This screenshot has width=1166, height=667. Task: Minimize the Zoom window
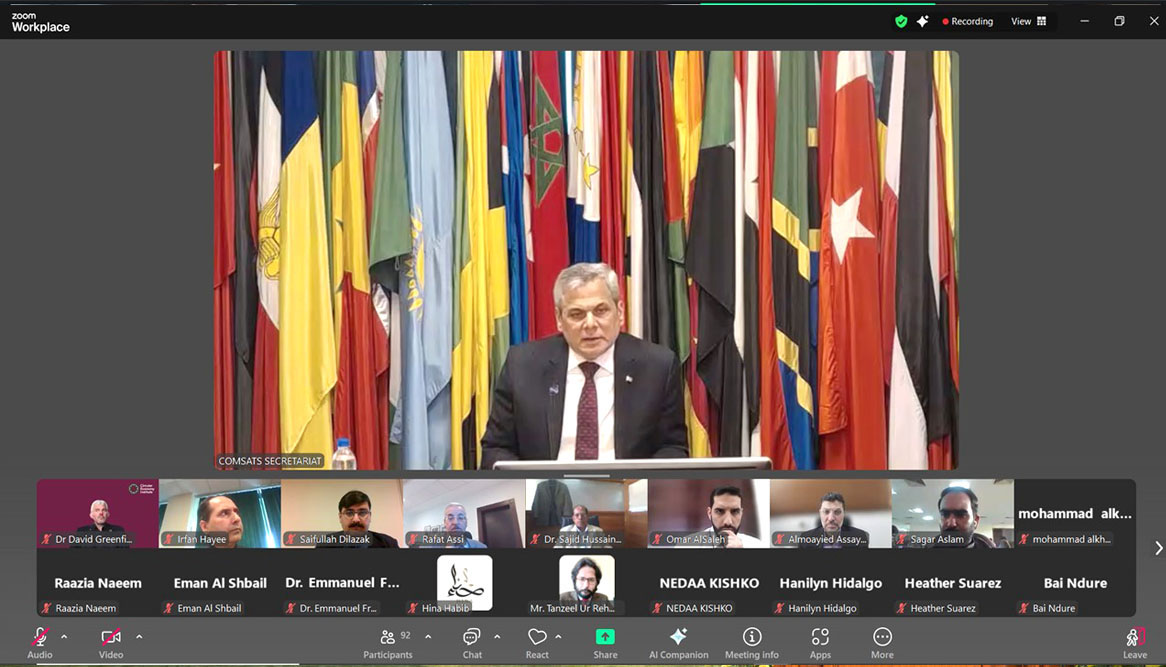point(1084,22)
